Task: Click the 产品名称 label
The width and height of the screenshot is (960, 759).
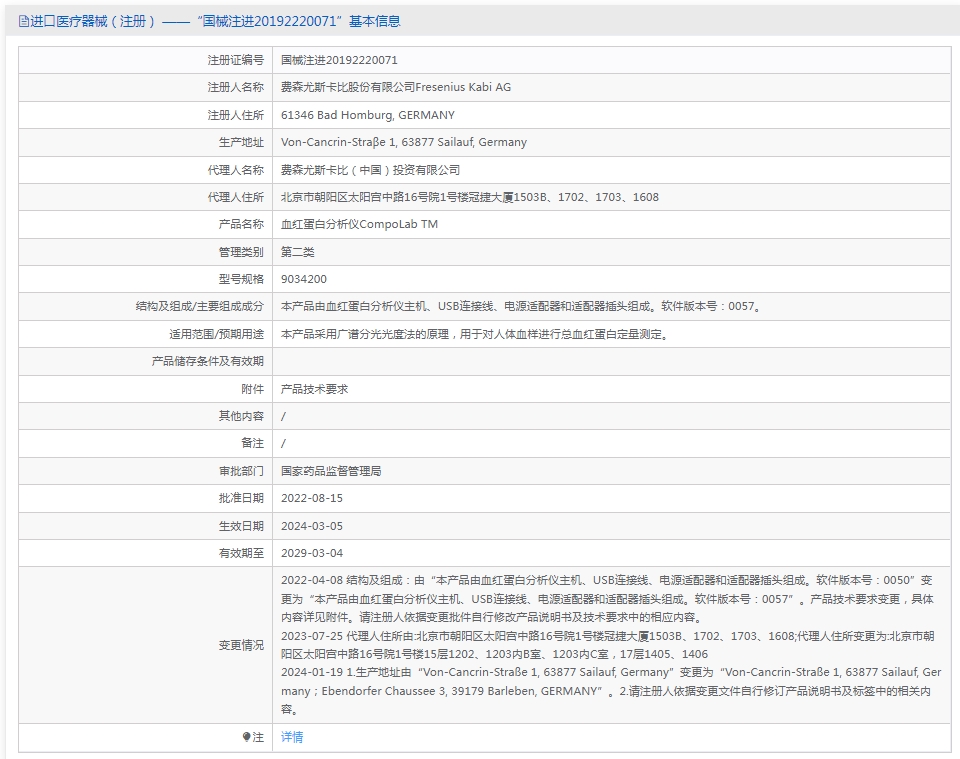Action: [241, 224]
